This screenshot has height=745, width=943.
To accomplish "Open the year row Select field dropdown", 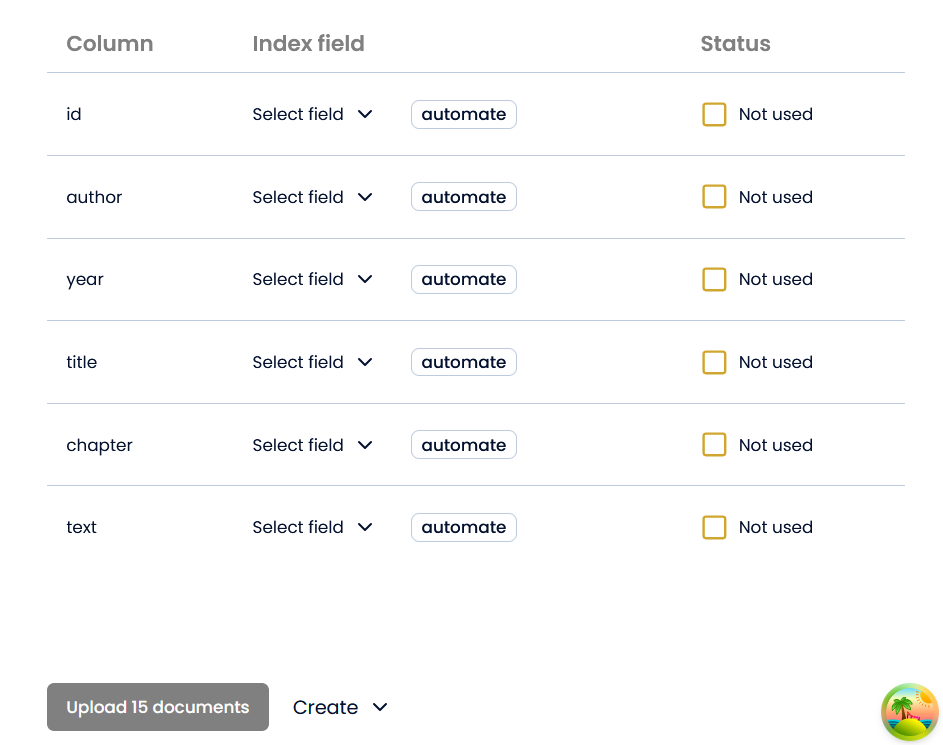I will pos(312,280).
